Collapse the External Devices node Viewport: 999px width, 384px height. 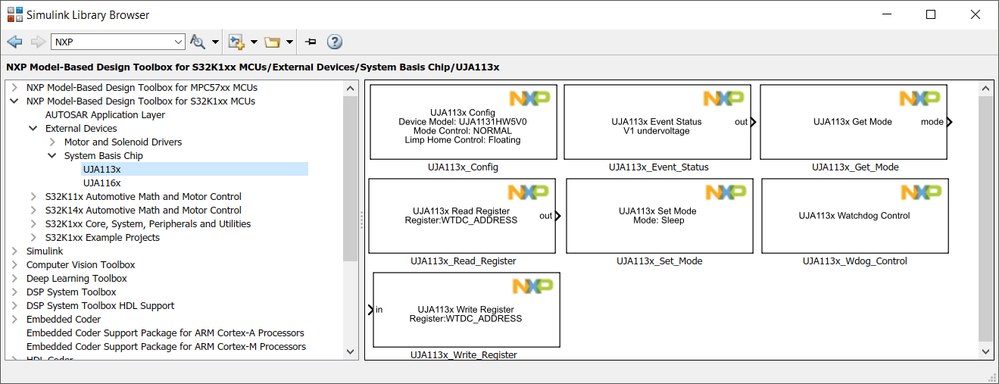pyautogui.click(x=33, y=129)
